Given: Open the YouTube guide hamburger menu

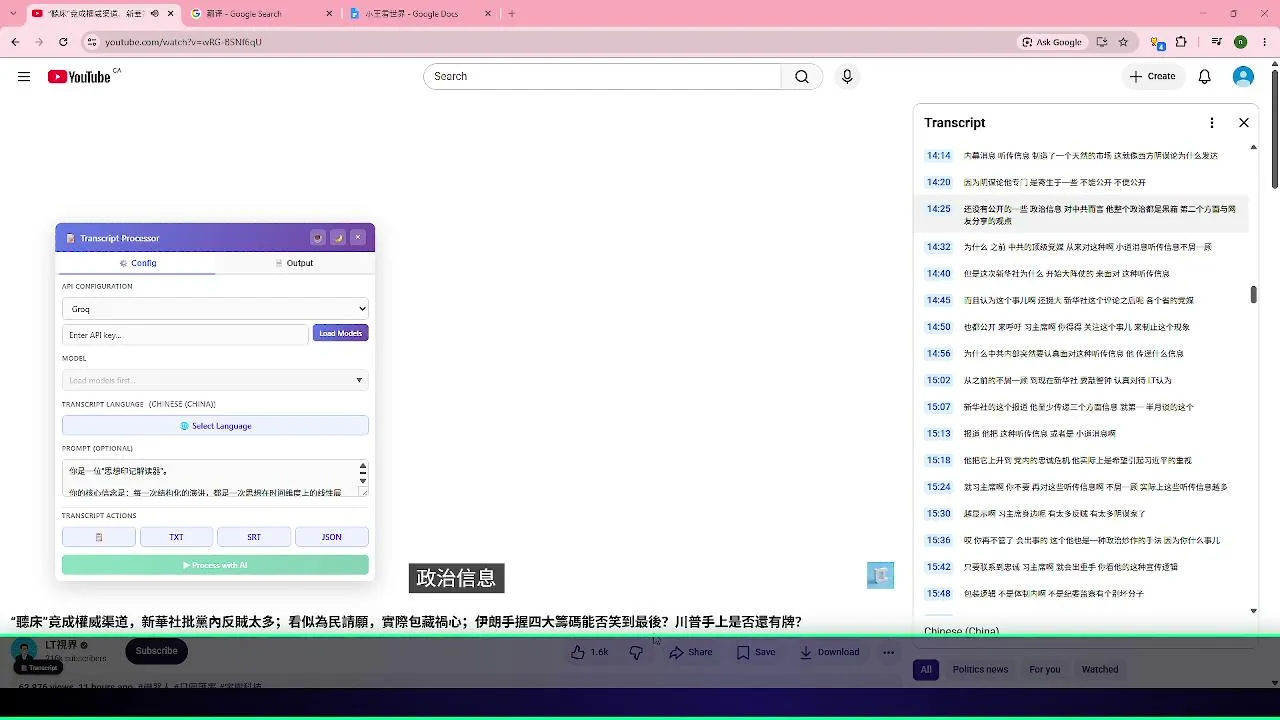Looking at the screenshot, I should tap(24, 77).
